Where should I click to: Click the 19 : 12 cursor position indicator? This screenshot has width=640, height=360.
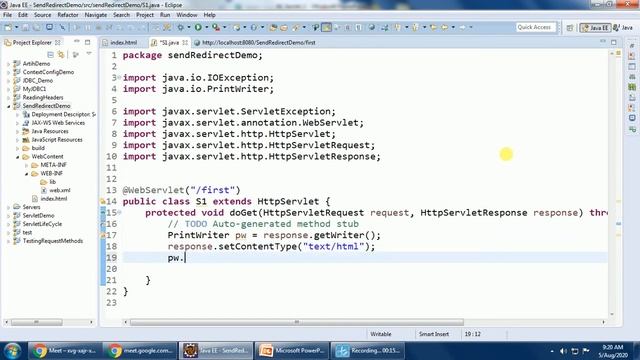coord(472,334)
